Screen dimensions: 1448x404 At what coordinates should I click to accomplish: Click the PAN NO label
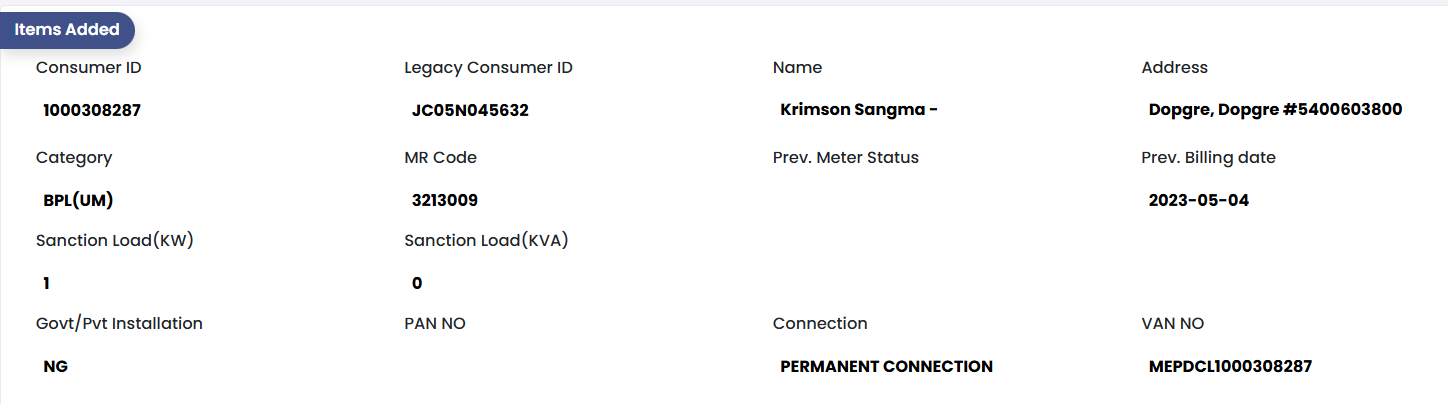tap(434, 323)
